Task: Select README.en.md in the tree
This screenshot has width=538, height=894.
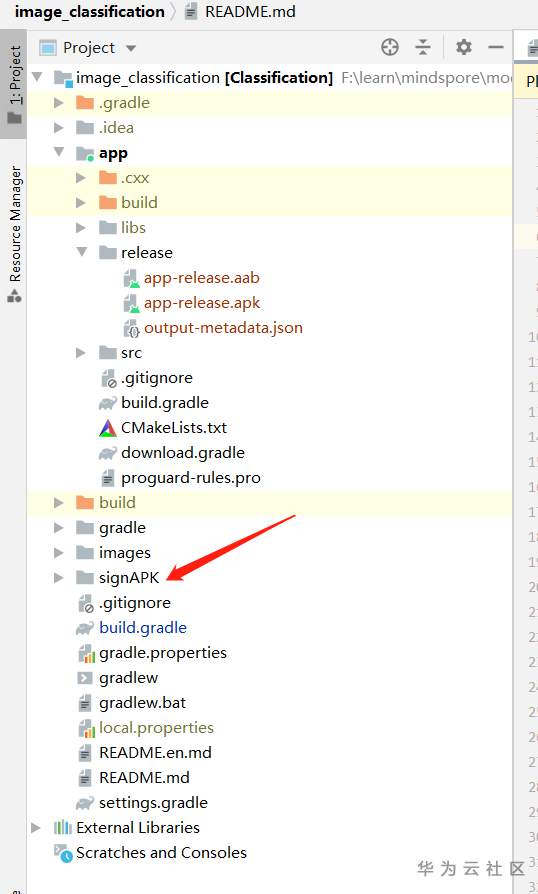Action: (155, 753)
